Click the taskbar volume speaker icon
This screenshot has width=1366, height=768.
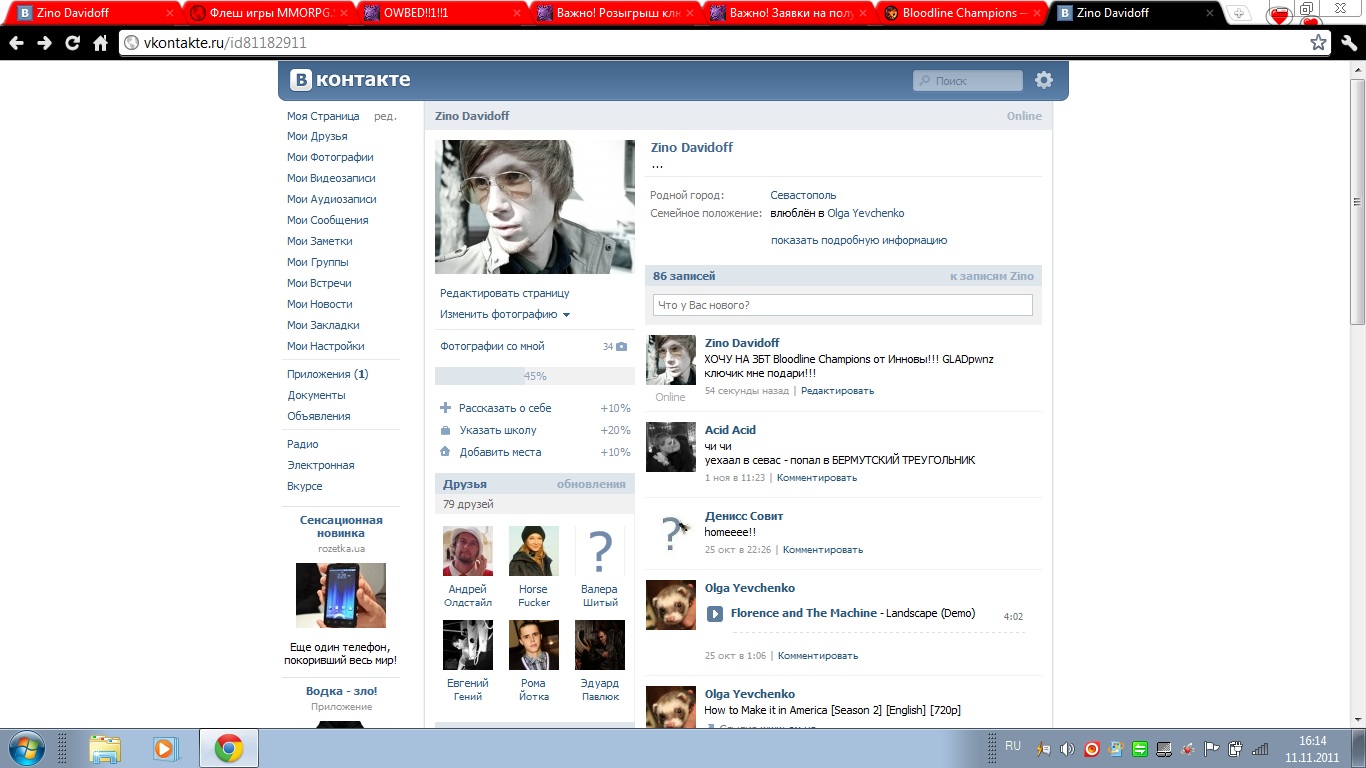click(1067, 748)
